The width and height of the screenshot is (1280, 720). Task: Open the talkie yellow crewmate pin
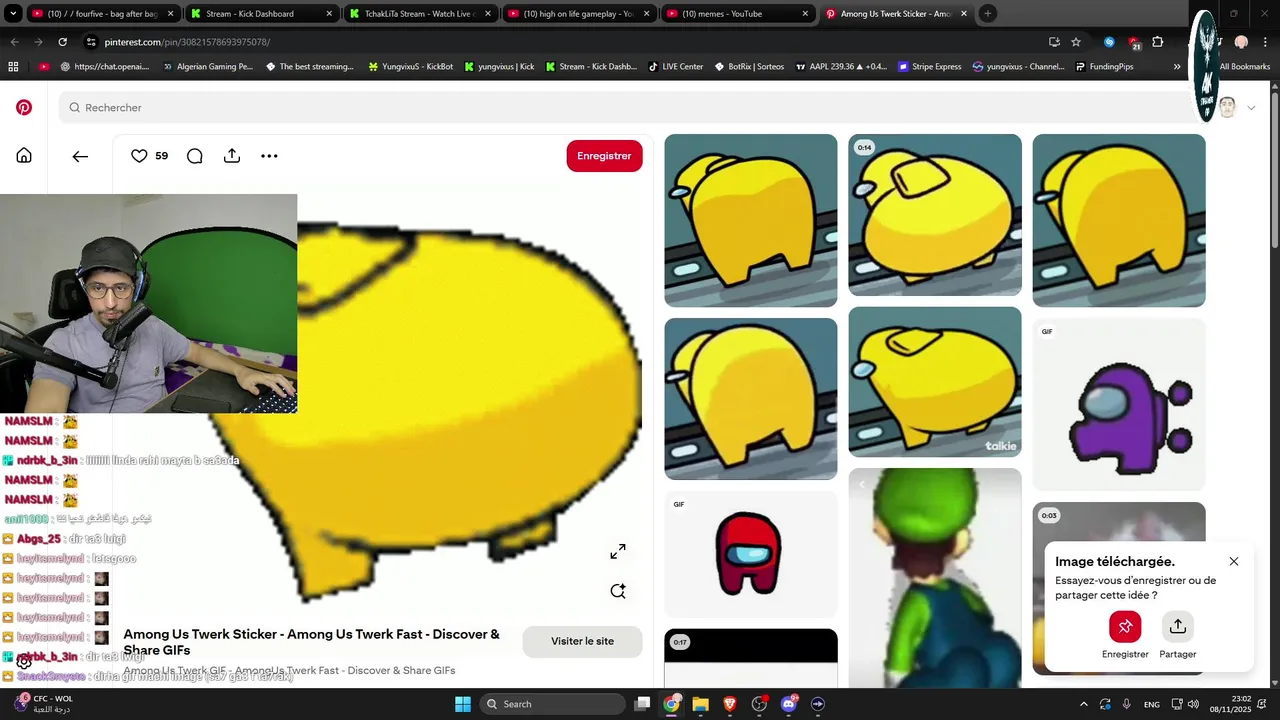pyautogui.click(x=935, y=382)
